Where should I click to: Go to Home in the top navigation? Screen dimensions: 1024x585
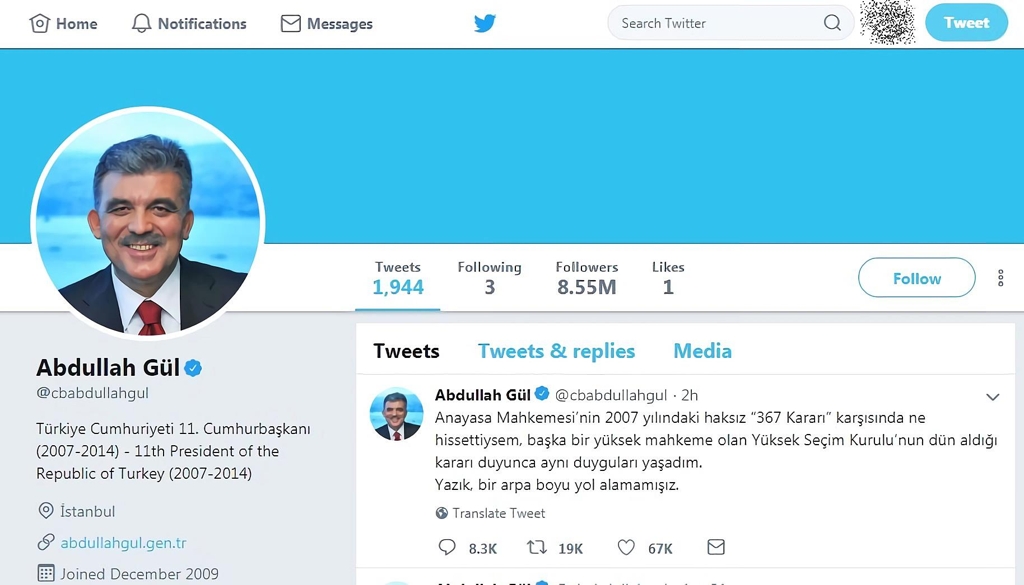[x=64, y=23]
